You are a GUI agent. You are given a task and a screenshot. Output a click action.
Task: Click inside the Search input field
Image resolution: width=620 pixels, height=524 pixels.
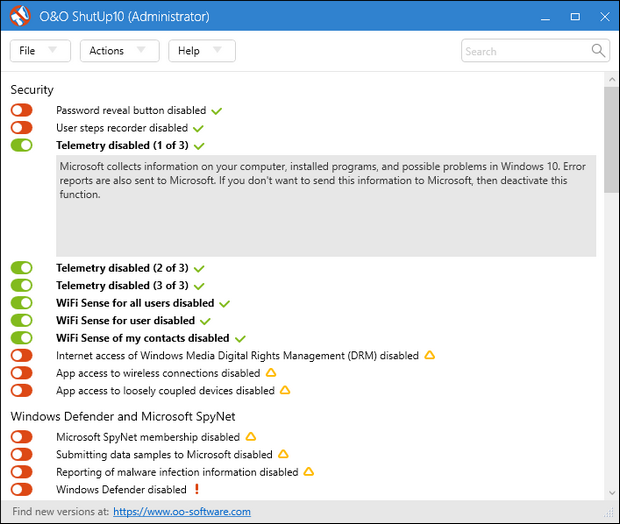click(524, 51)
